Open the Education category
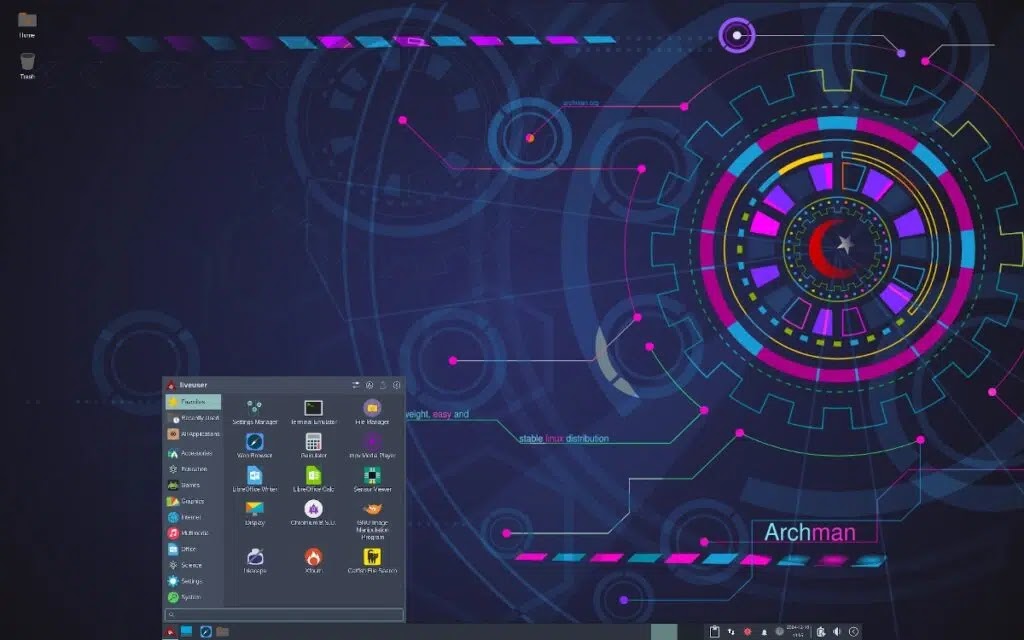1024x640 pixels. click(193, 469)
